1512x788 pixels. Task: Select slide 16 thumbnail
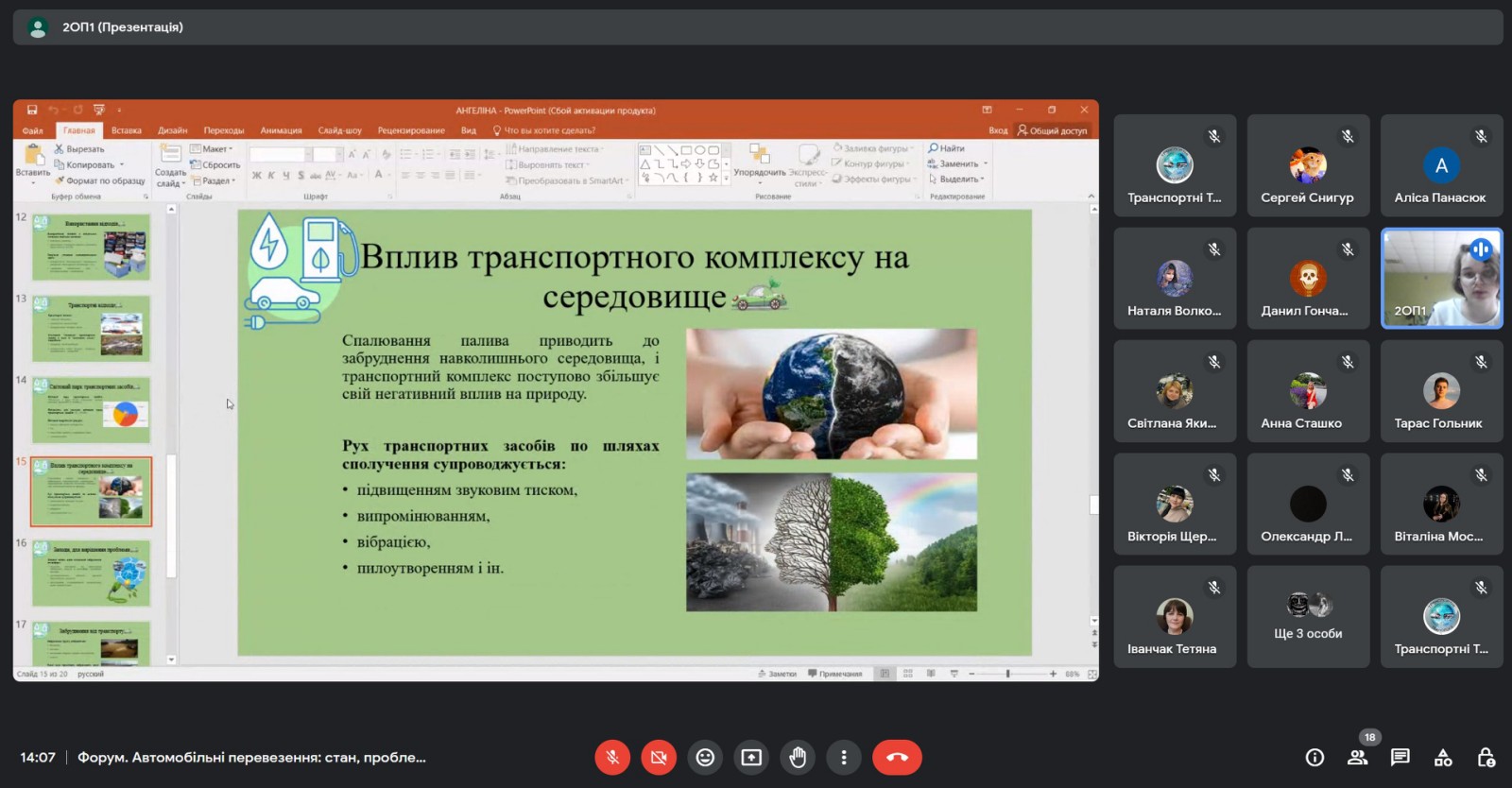(91, 574)
